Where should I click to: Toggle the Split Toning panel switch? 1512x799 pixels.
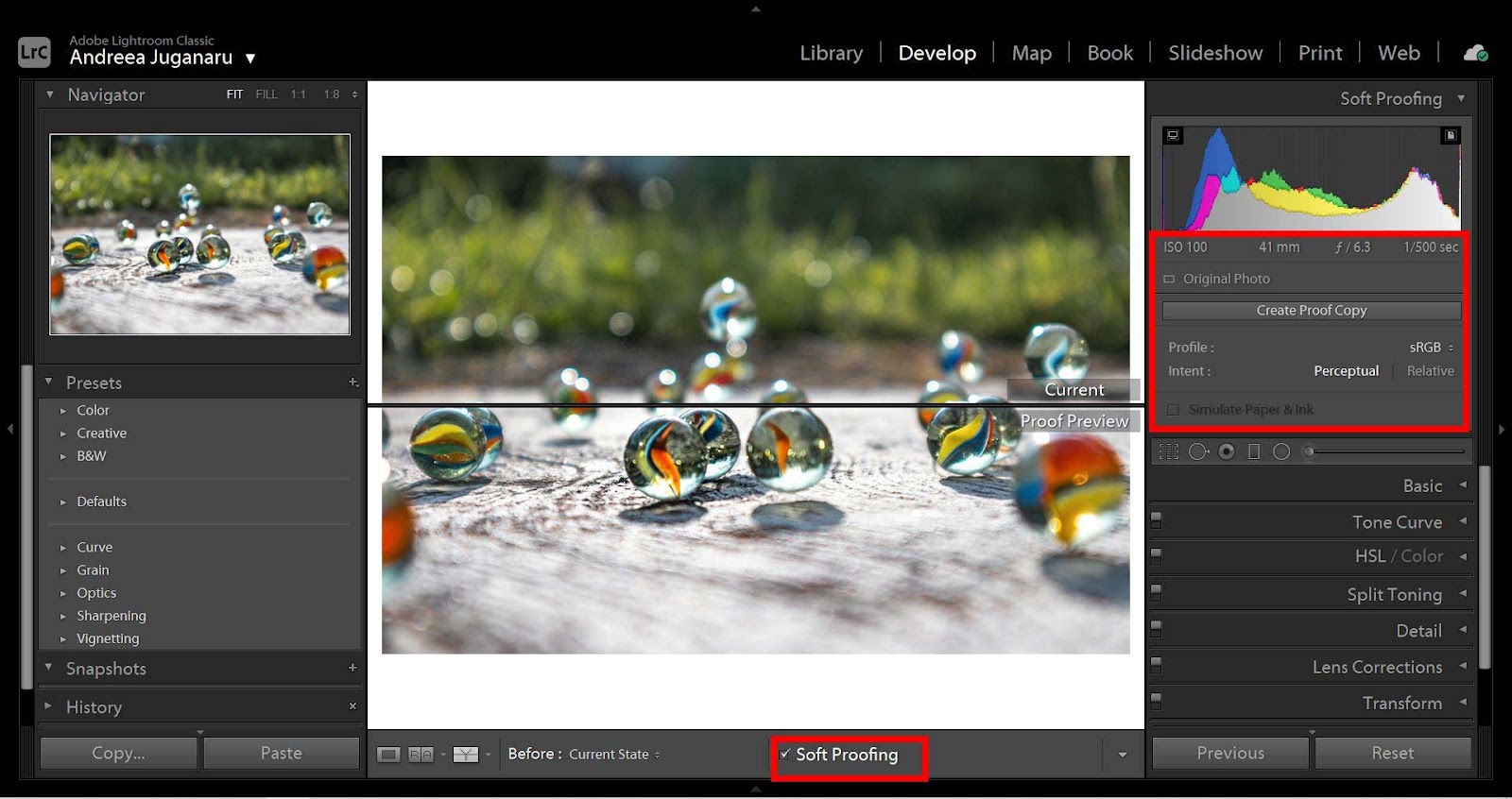1156,594
